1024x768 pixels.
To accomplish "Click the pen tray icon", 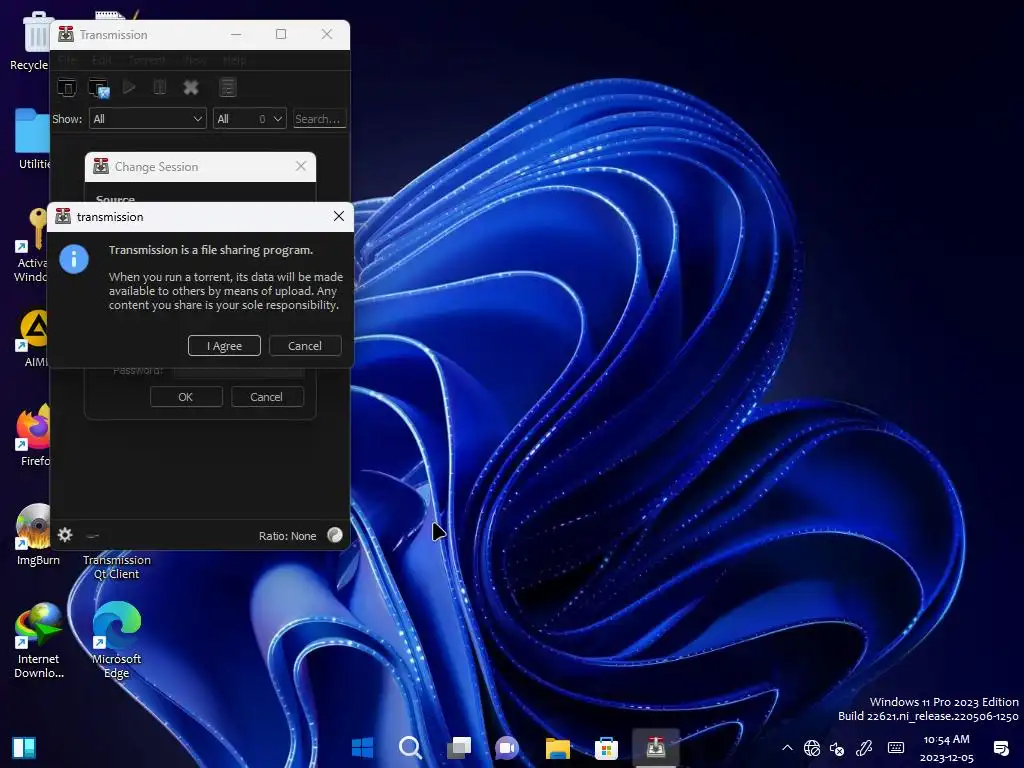I will 865,748.
